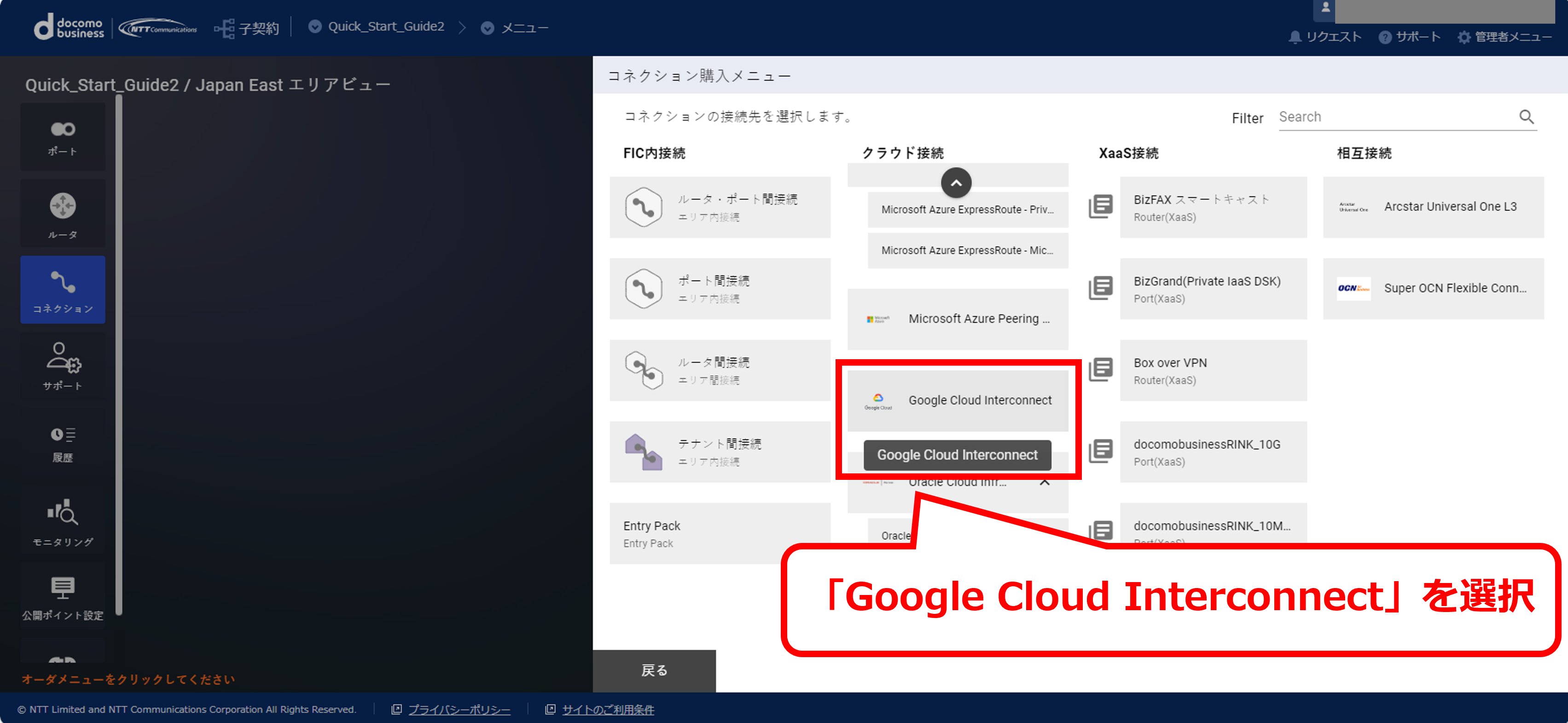This screenshot has width=1568, height=723.
Task: Select BizFAX スマートキャスト Router(XaaS)
Action: 1213,208
